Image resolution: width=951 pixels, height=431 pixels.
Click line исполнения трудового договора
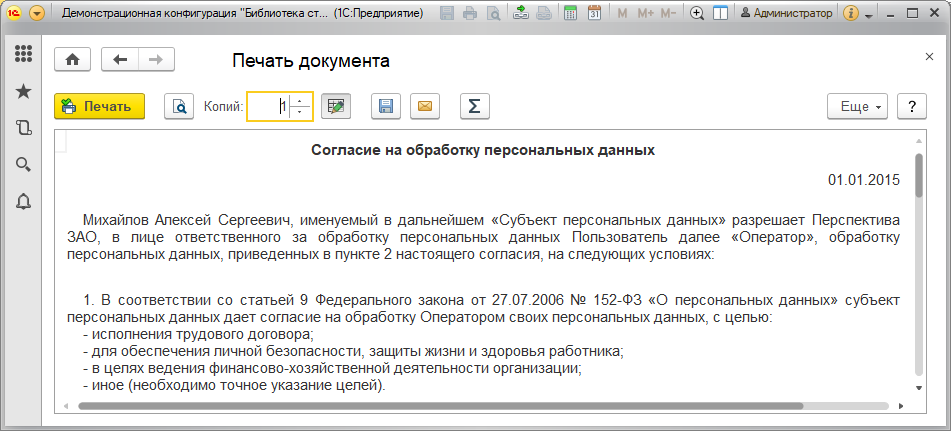198,334
